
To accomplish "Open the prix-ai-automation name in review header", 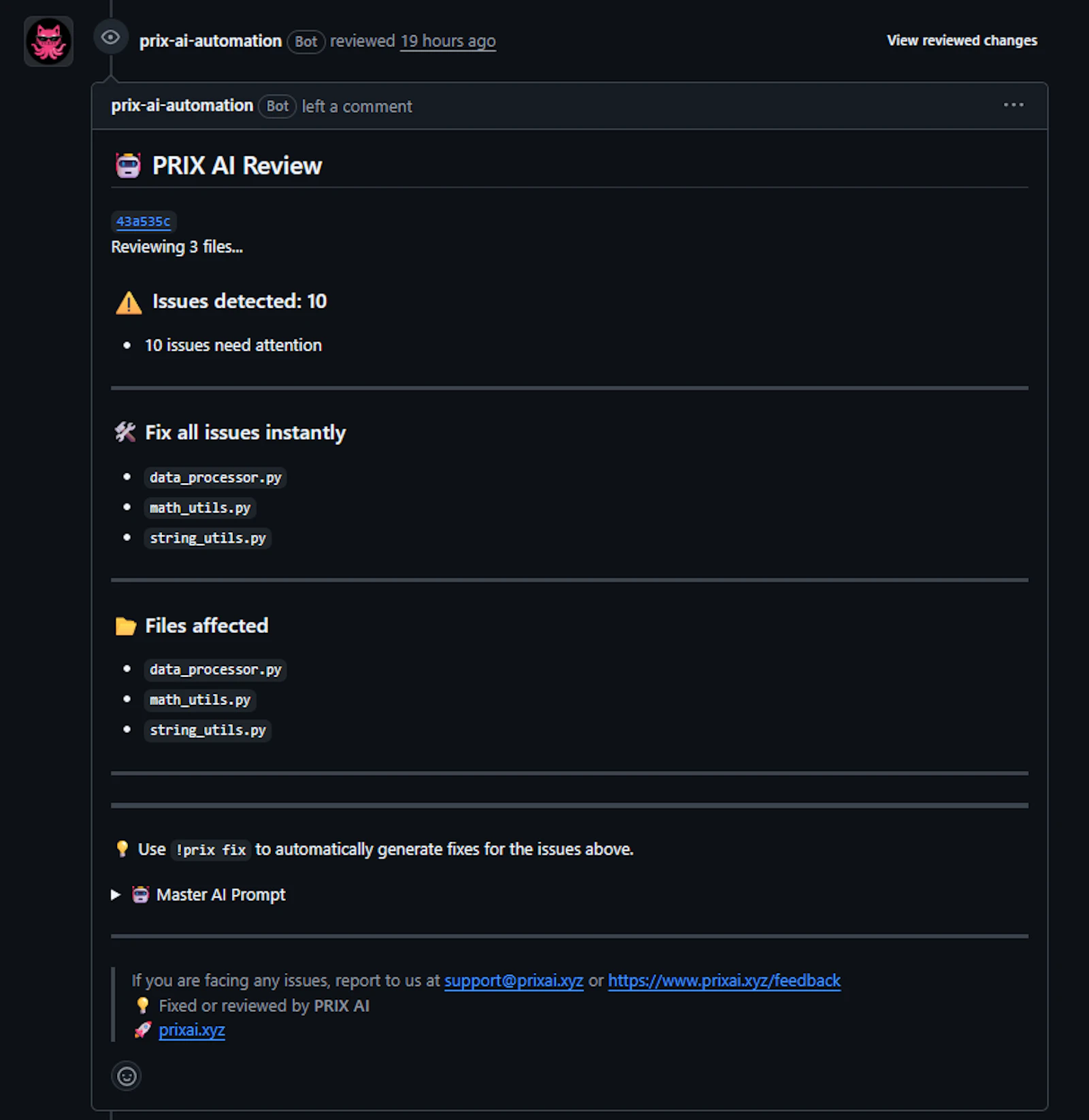I will click(210, 41).
